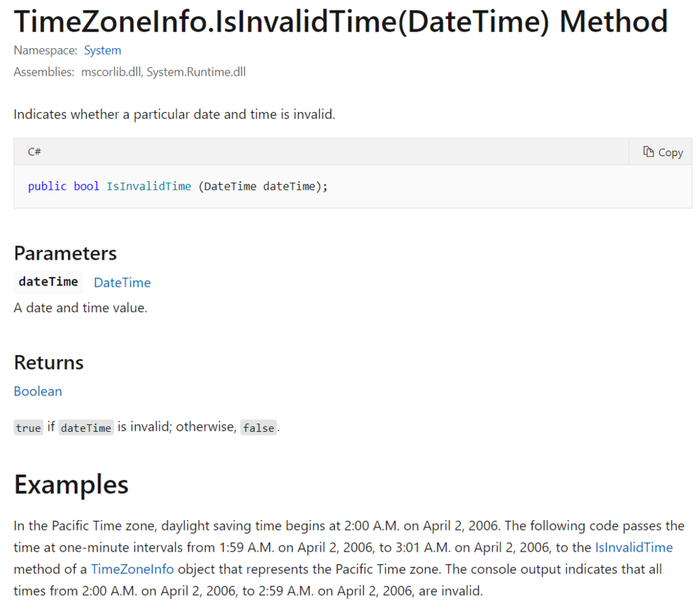Screen dimensions: 700x609
Task: Click 'A date and time value' description
Action: 80,308
